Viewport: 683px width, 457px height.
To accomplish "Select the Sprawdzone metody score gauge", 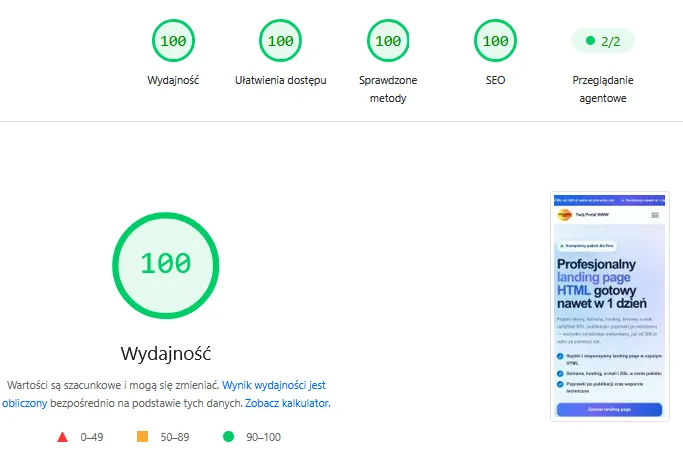I will (388, 41).
